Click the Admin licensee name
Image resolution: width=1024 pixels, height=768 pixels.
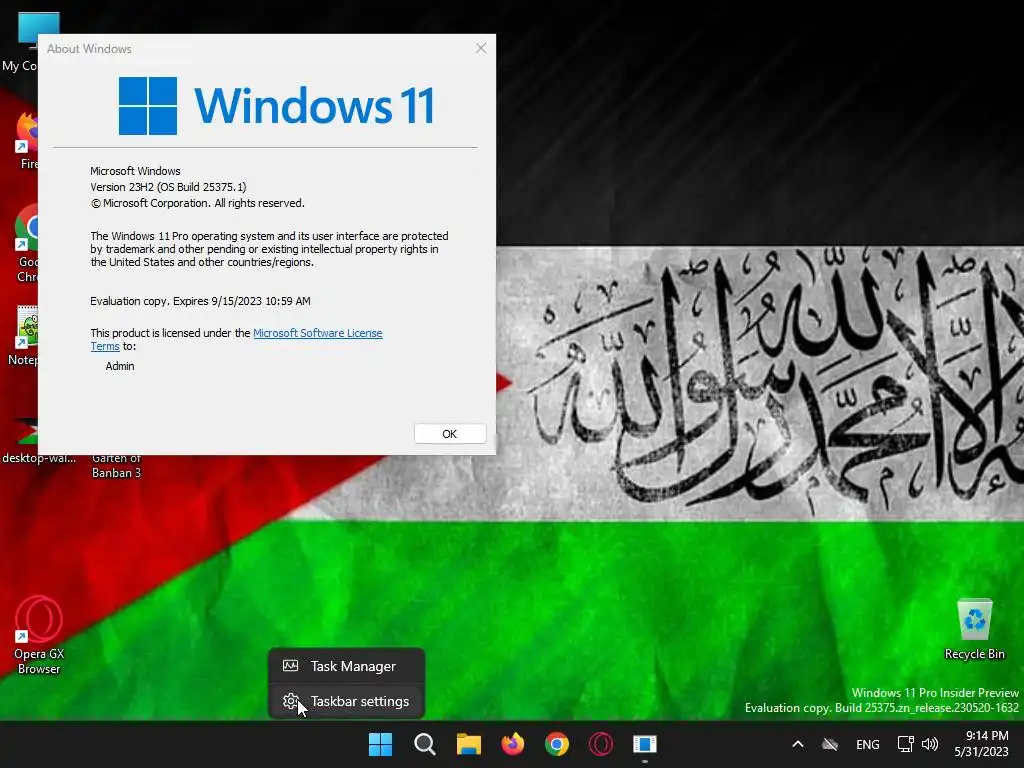(120, 366)
